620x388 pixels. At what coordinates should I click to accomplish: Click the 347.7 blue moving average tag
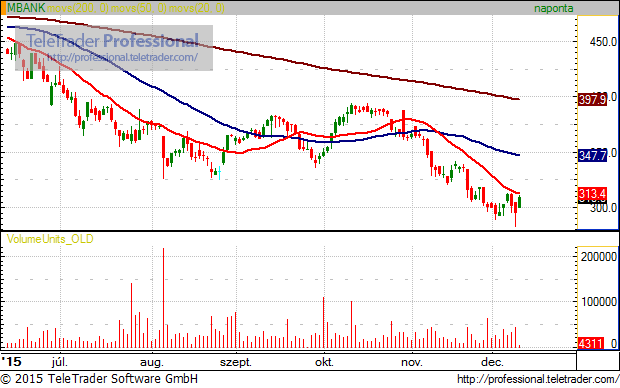point(592,155)
